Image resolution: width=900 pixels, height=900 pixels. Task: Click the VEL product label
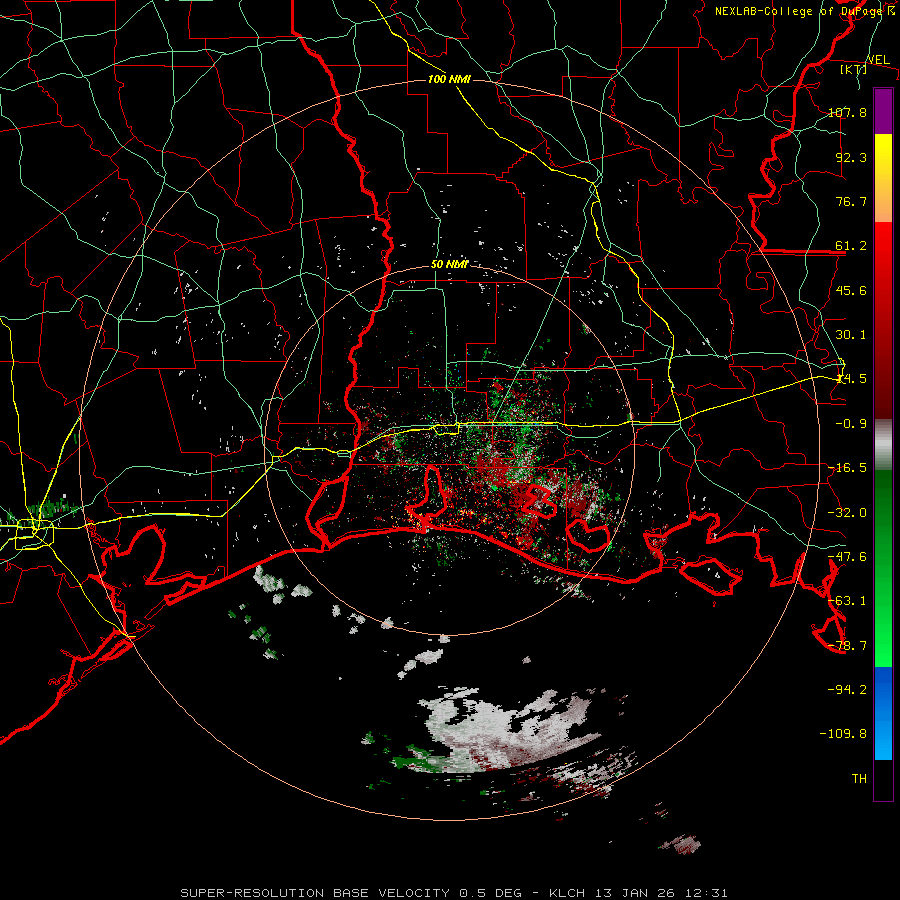(878, 59)
